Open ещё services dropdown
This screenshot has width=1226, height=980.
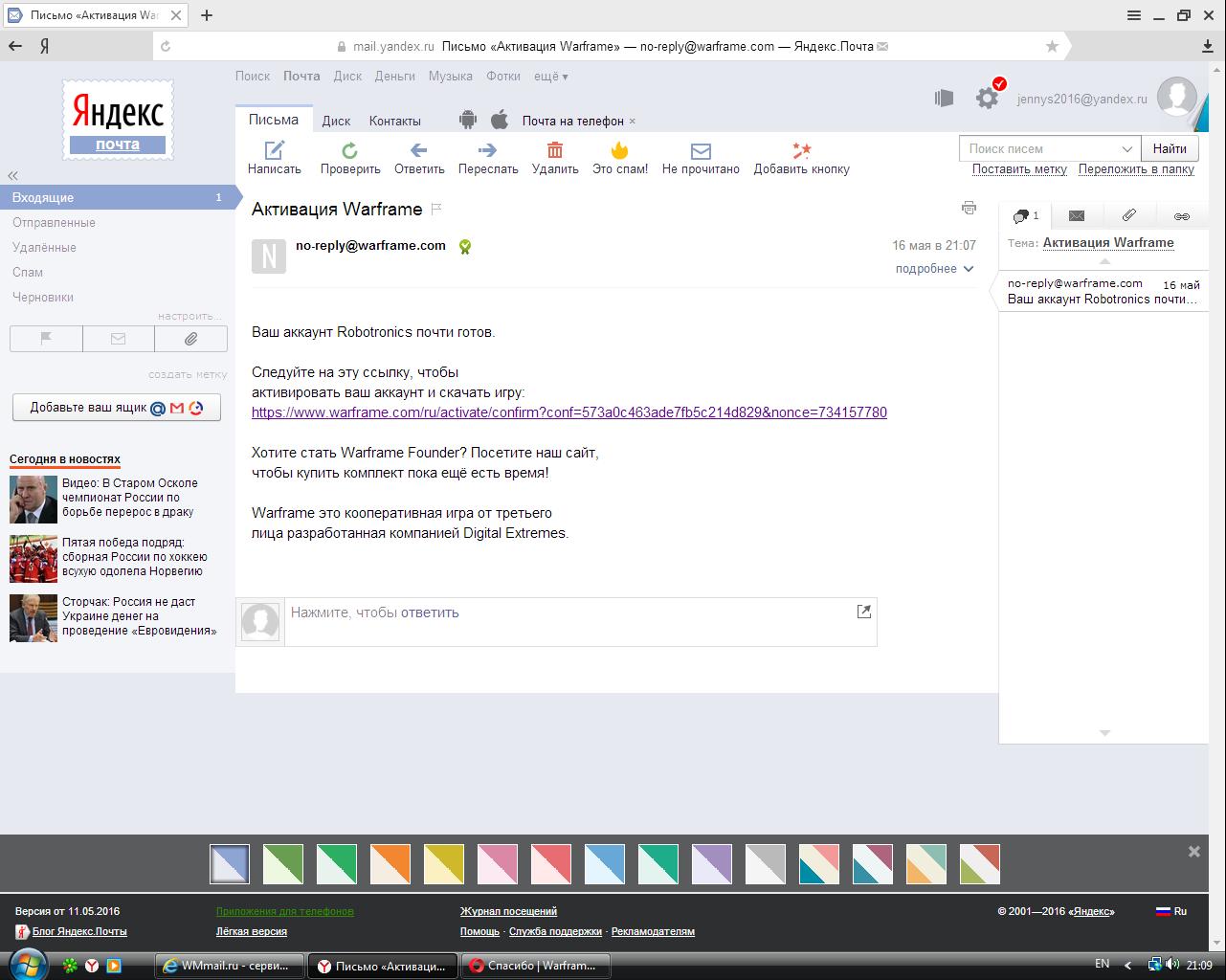pos(551,76)
